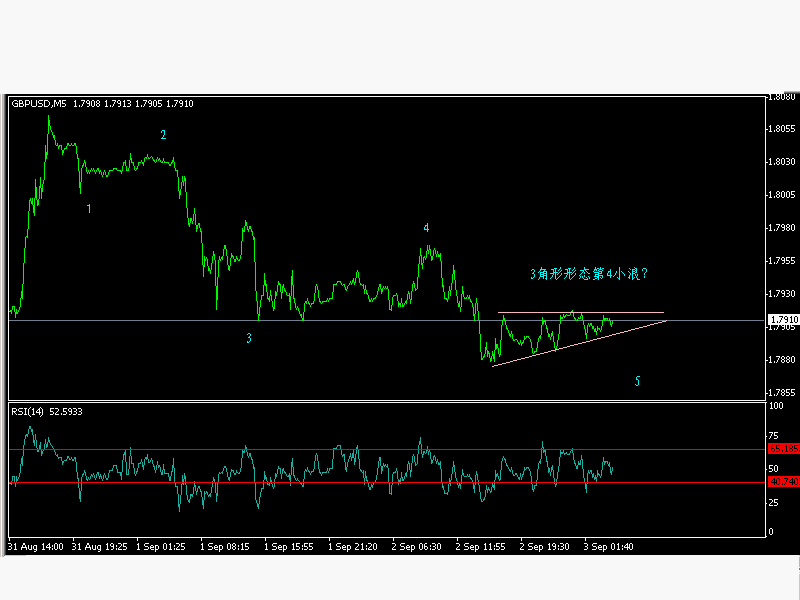
Task: Click the Chinese triangle pattern annotation text
Action: 589,274
